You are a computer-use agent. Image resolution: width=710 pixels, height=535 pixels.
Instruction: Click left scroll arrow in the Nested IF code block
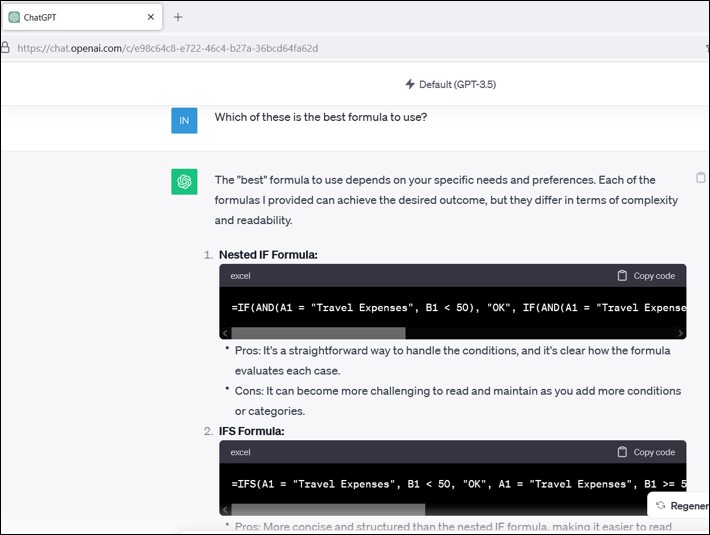[225, 333]
